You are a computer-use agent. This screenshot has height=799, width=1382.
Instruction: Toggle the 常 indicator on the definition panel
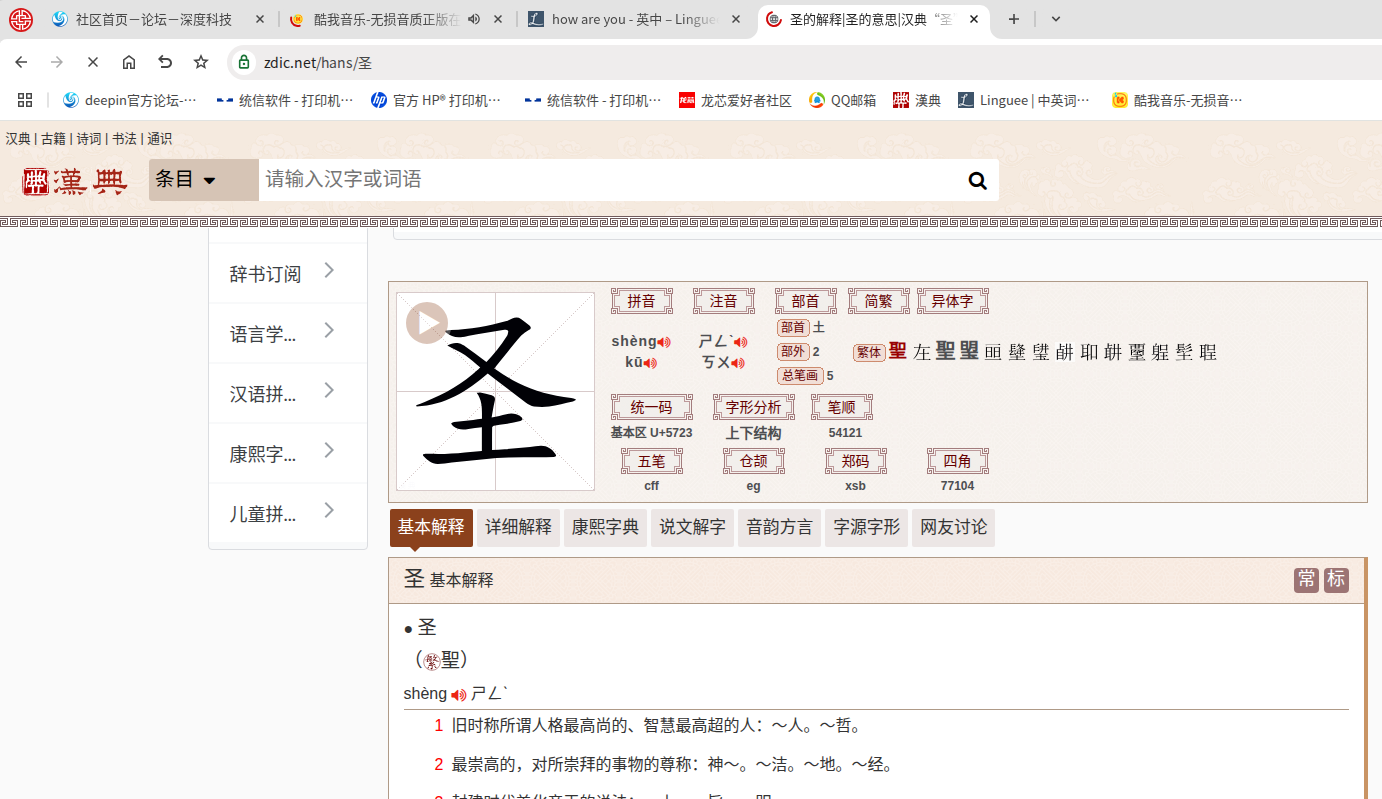point(1306,580)
